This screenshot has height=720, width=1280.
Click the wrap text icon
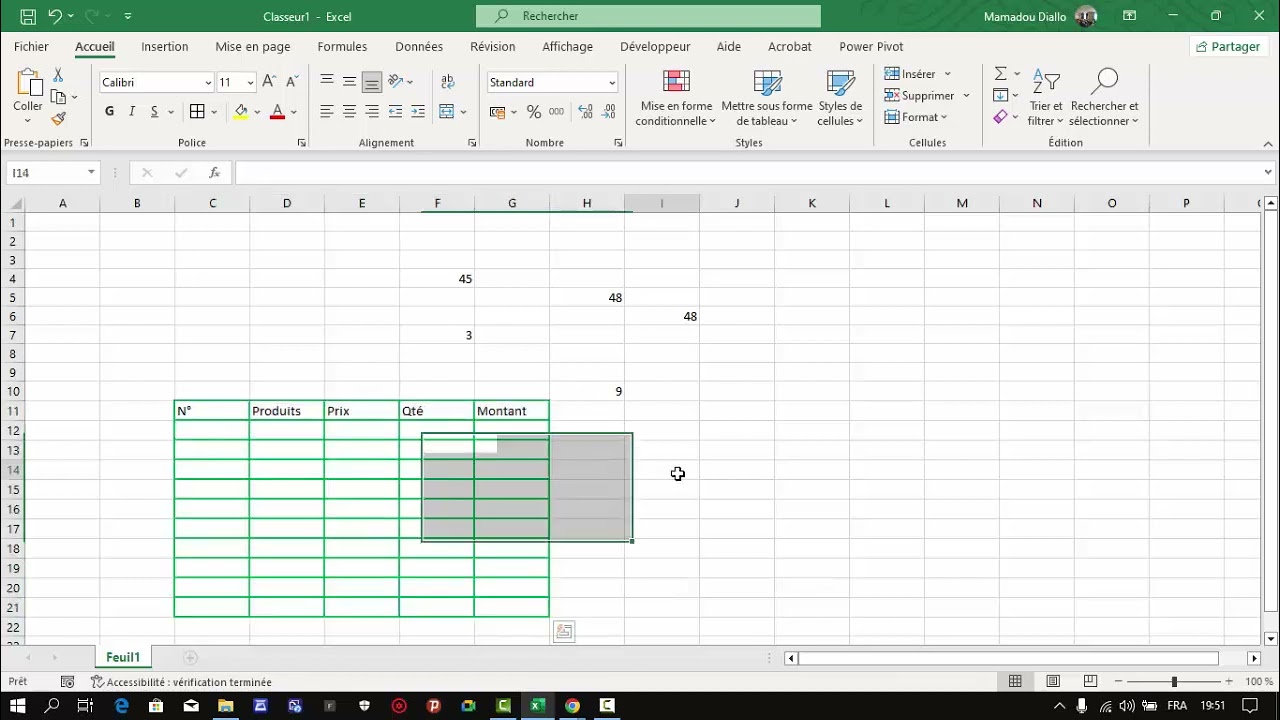[x=447, y=82]
